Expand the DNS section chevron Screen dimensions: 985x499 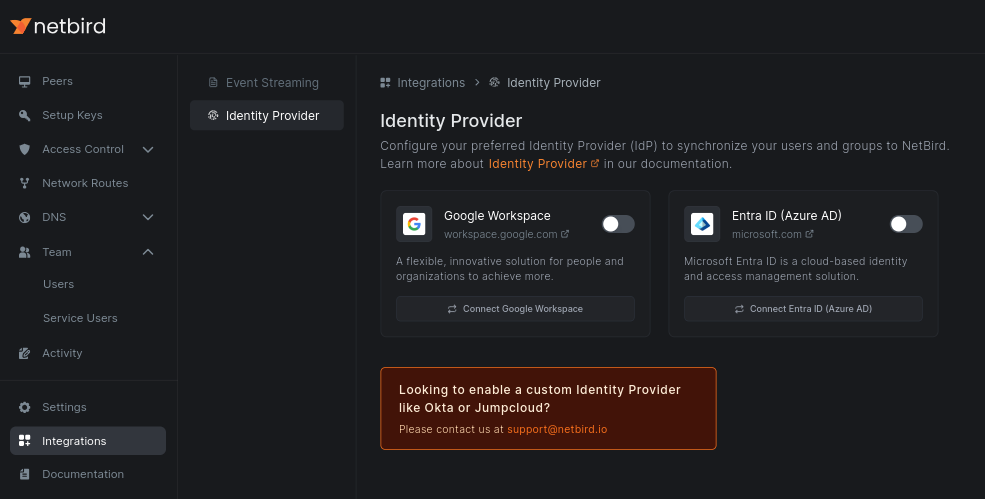pos(148,217)
